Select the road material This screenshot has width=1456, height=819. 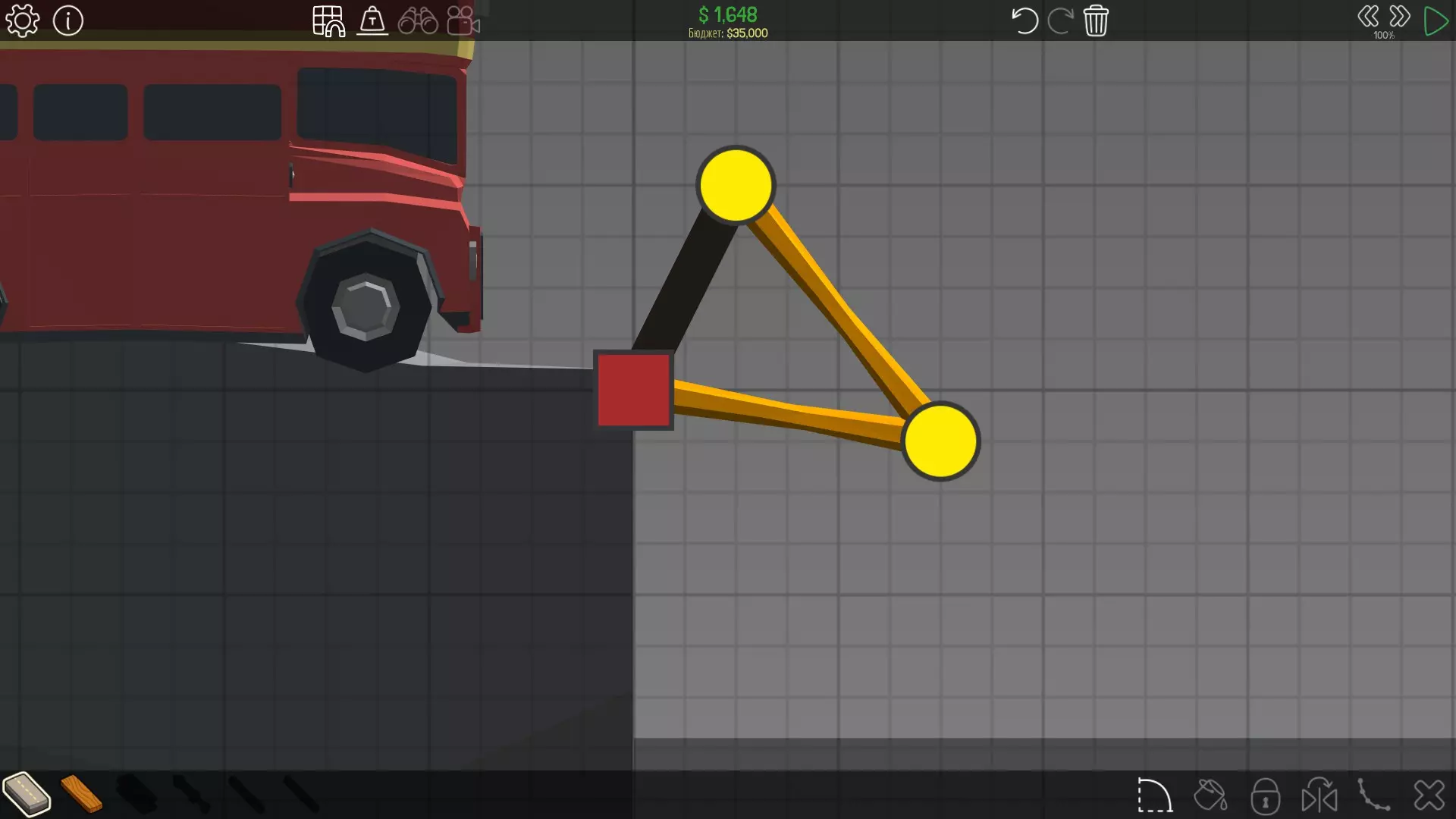point(27,794)
